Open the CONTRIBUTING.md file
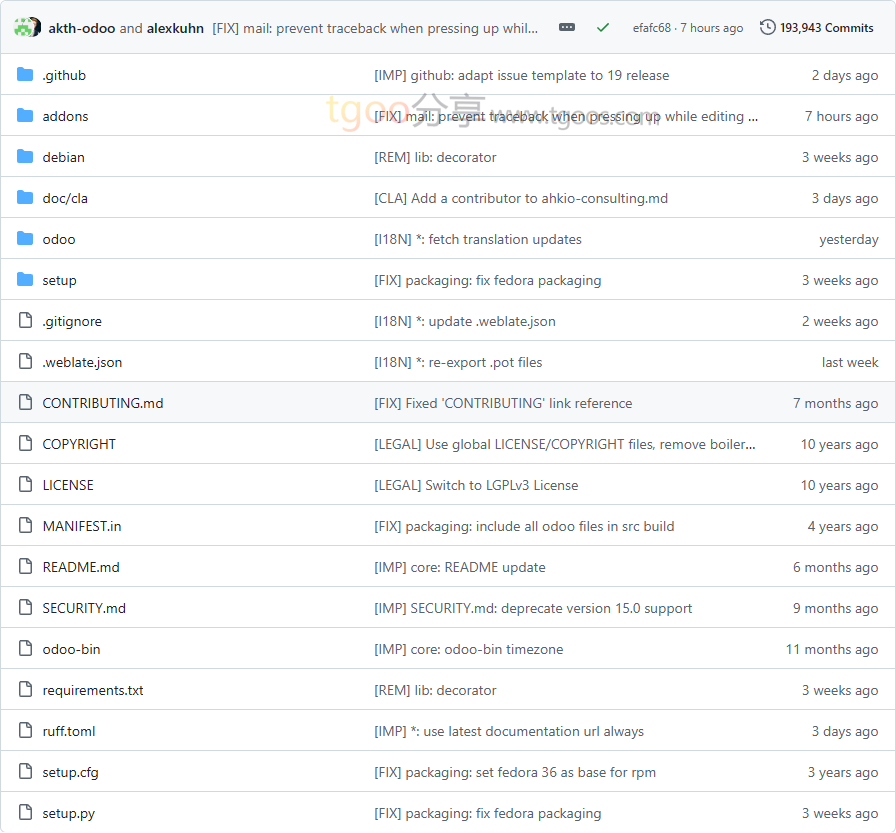Viewport: 896px width, 833px height. pyautogui.click(x=102, y=403)
